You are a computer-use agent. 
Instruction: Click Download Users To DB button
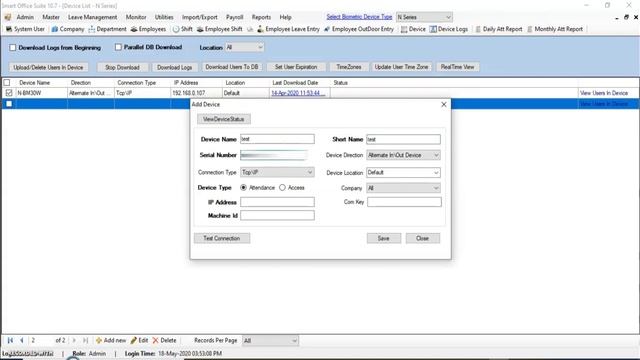click(x=232, y=67)
